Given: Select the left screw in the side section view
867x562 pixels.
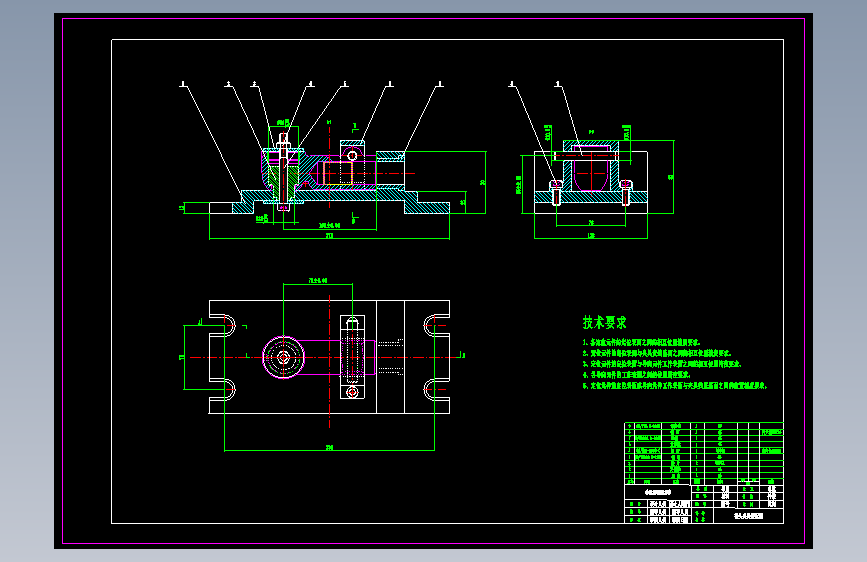Looking at the screenshot, I should pyautogui.click(x=556, y=192).
